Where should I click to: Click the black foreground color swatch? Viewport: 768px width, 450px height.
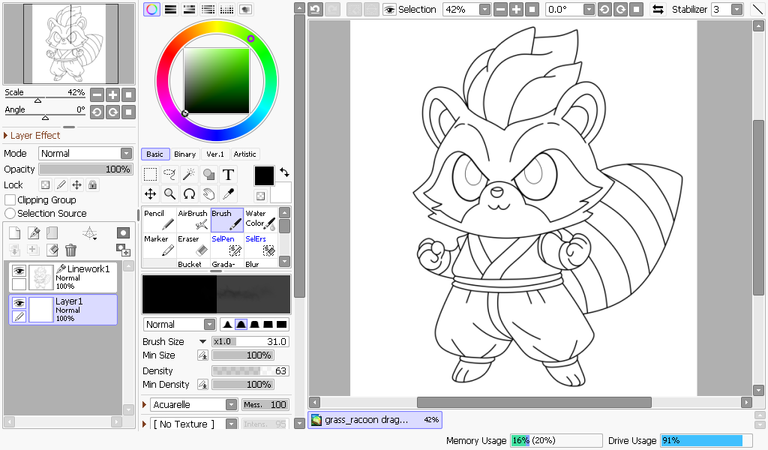click(264, 176)
